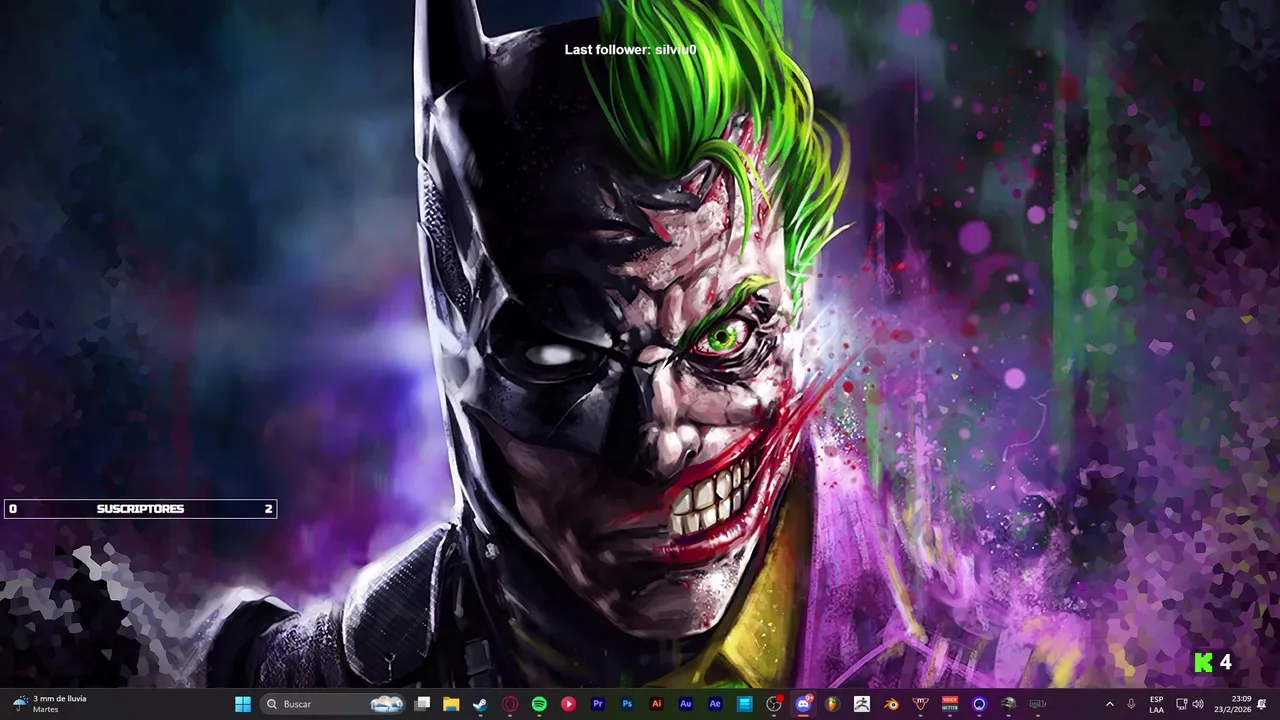Screen dimensions: 1280x720
Task: Open the notifications bell icon
Action: tap(1262, 704)
